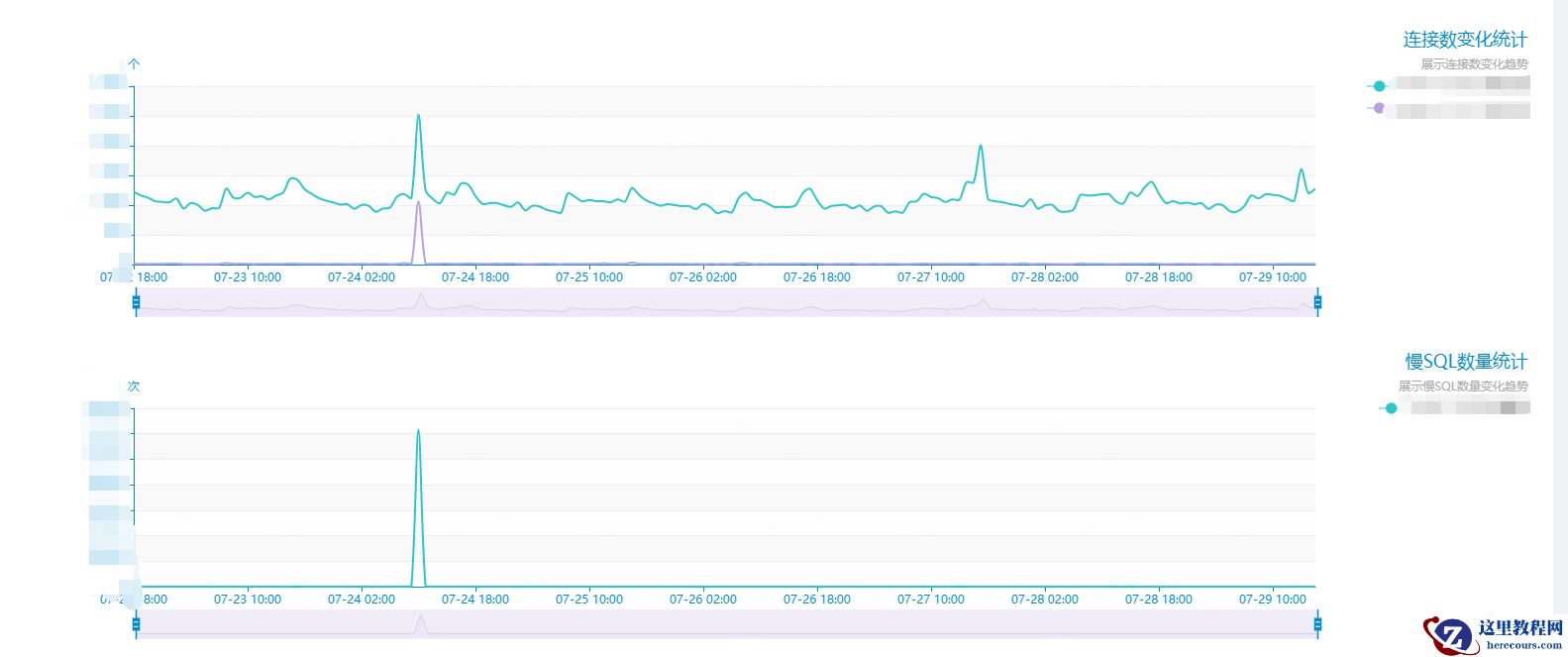Click the left data zoom handle of the connection chart
This screenshot has width=1568, height=657.
coord(137,302)
